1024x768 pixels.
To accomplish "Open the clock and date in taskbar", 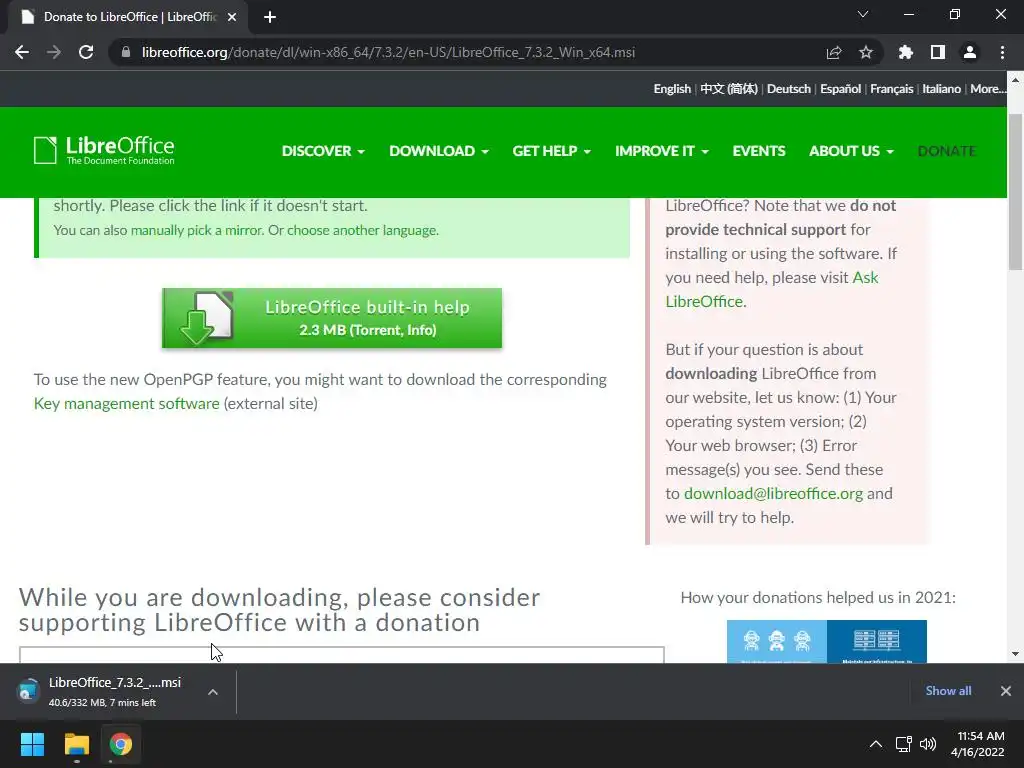I will [x=978, y=744].
